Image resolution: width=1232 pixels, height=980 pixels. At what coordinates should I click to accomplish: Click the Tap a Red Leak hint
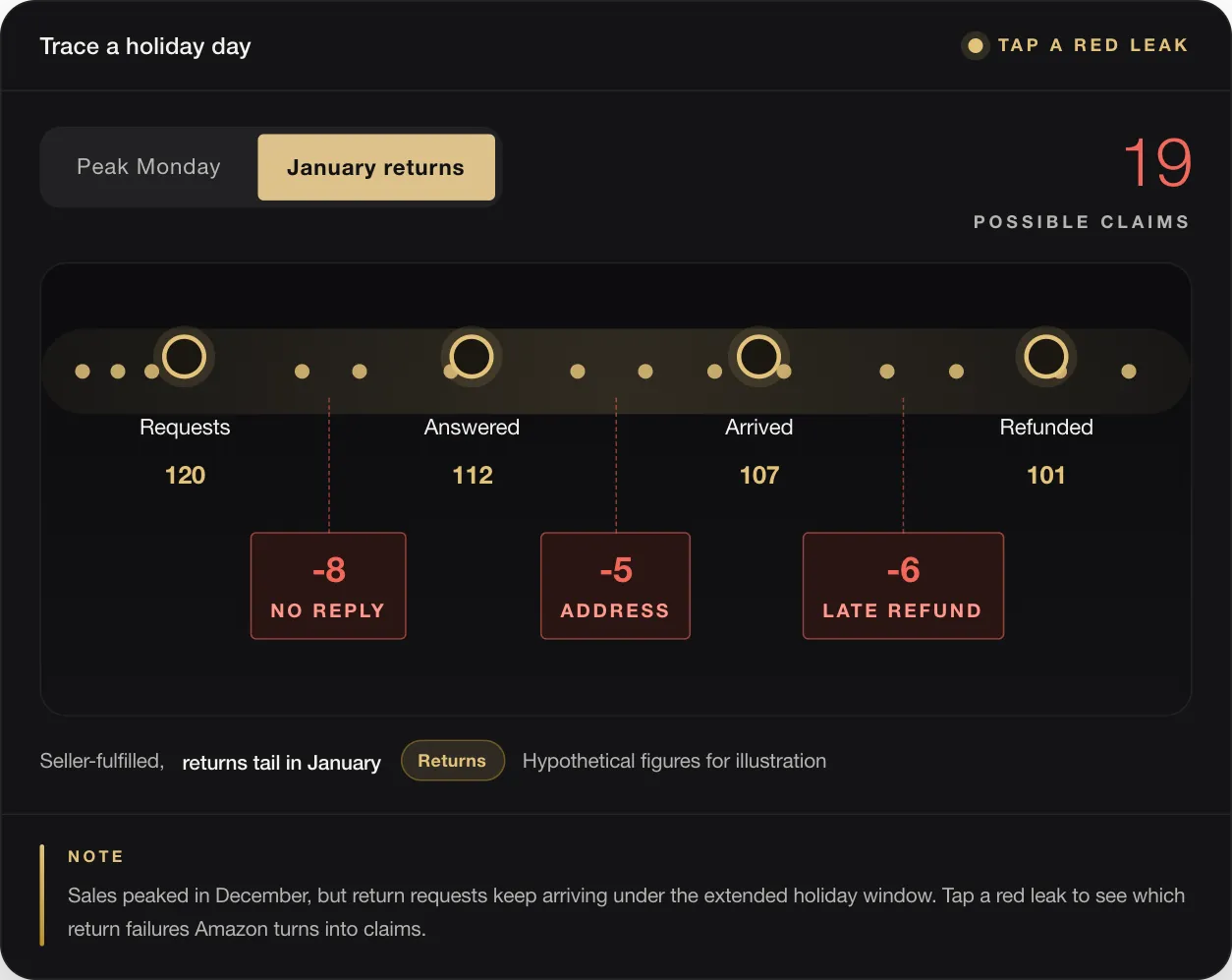1092,45
